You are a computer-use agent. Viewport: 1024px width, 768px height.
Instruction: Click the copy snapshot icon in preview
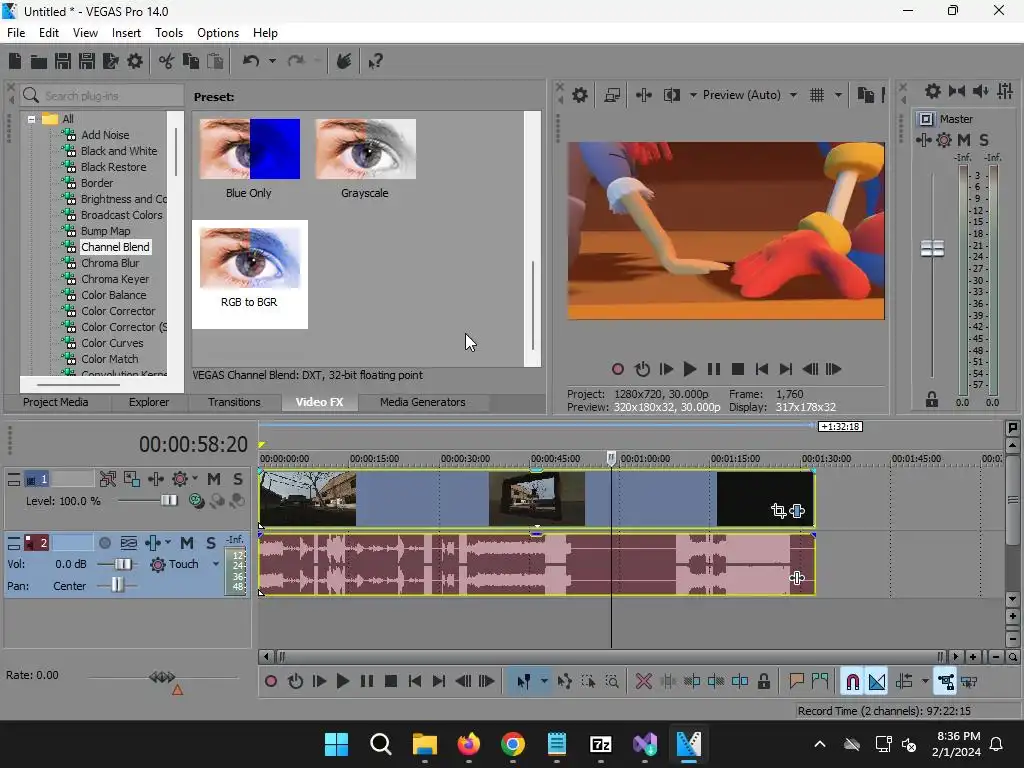865,95
